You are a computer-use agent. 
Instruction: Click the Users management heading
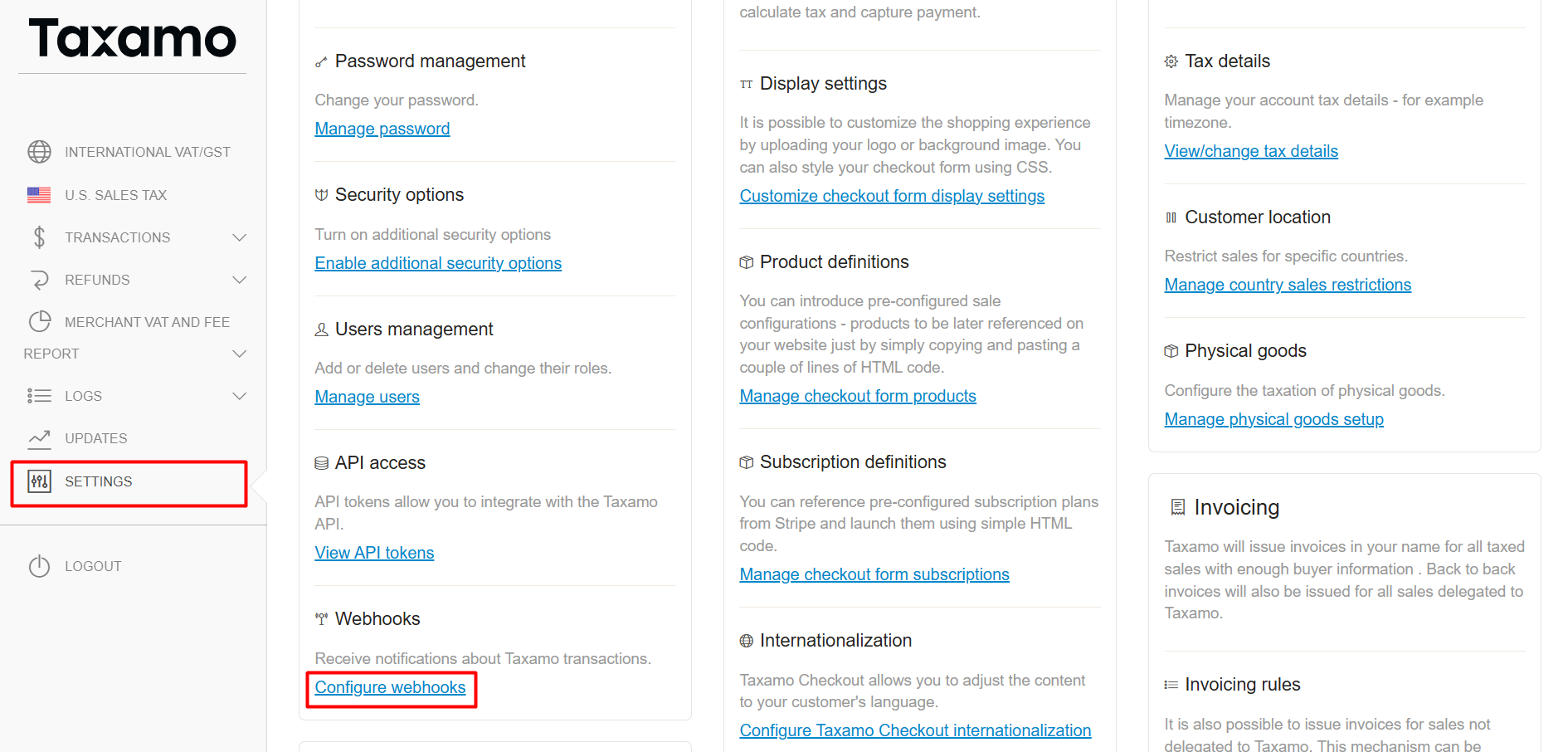[x=414, y=330]
